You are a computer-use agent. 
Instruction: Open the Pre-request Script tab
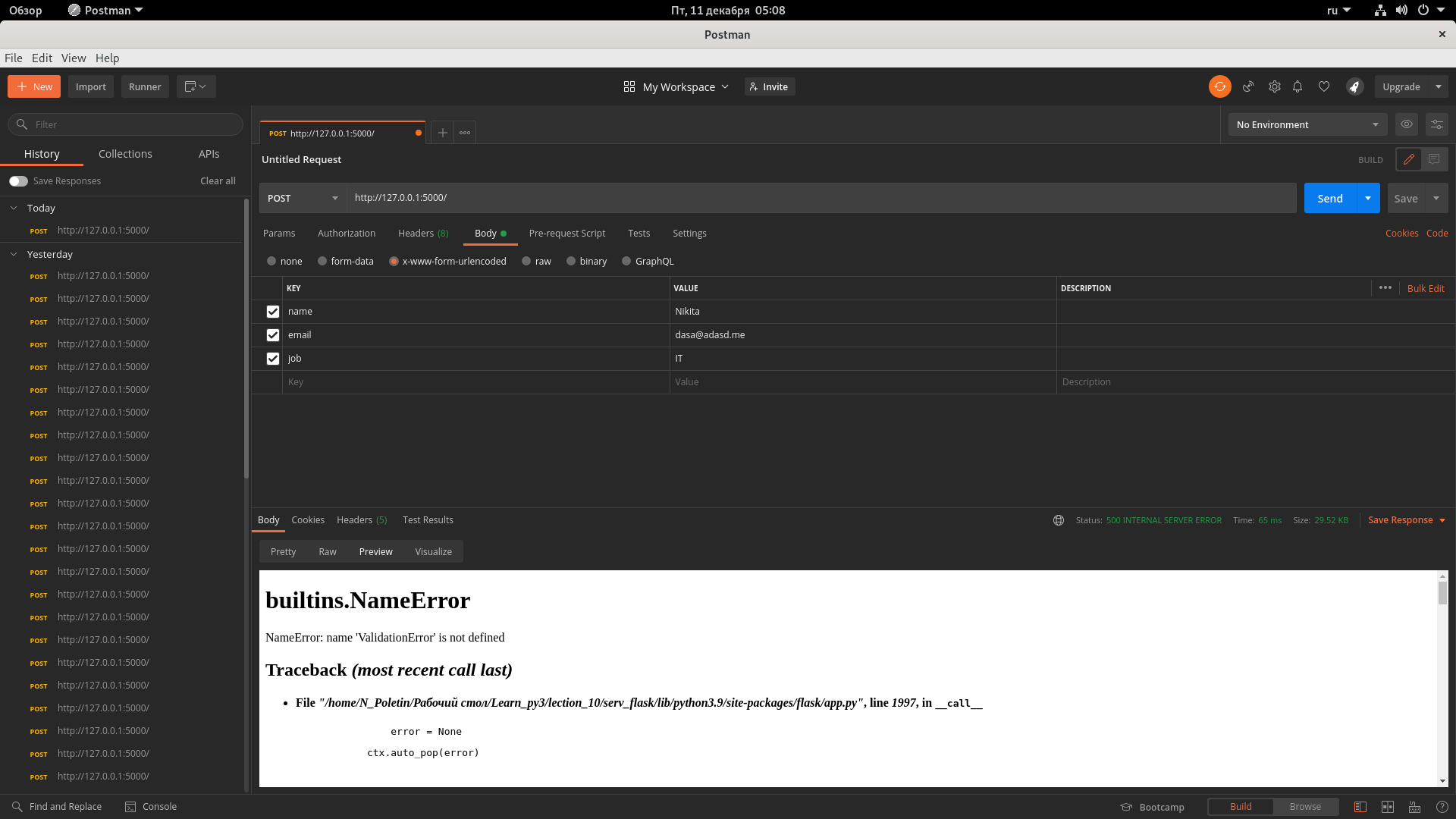tap(567, 234)
